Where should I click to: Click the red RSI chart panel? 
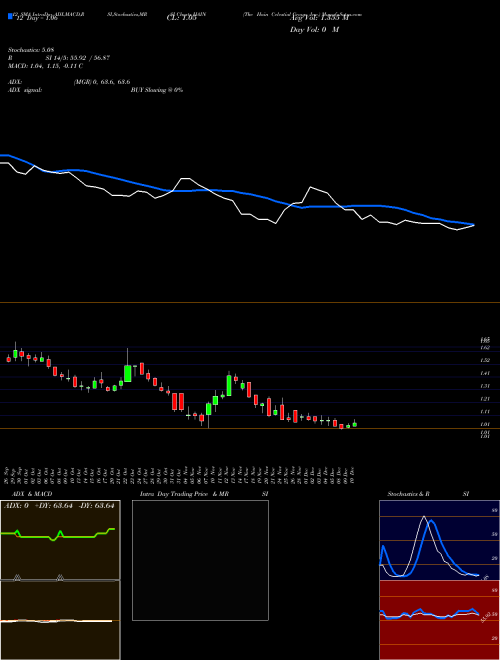coord(439,620)
